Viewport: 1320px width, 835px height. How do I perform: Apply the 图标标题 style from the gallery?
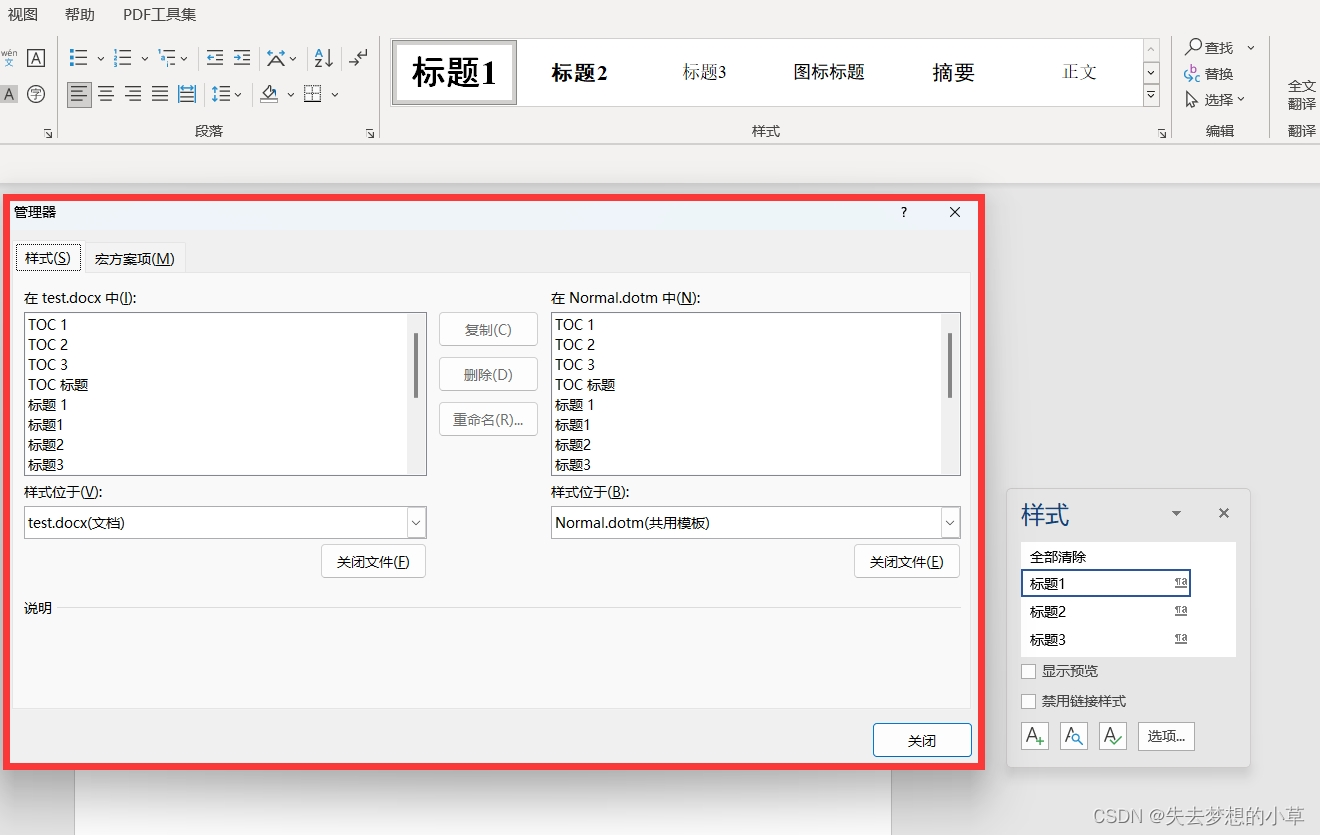point(829,72)
